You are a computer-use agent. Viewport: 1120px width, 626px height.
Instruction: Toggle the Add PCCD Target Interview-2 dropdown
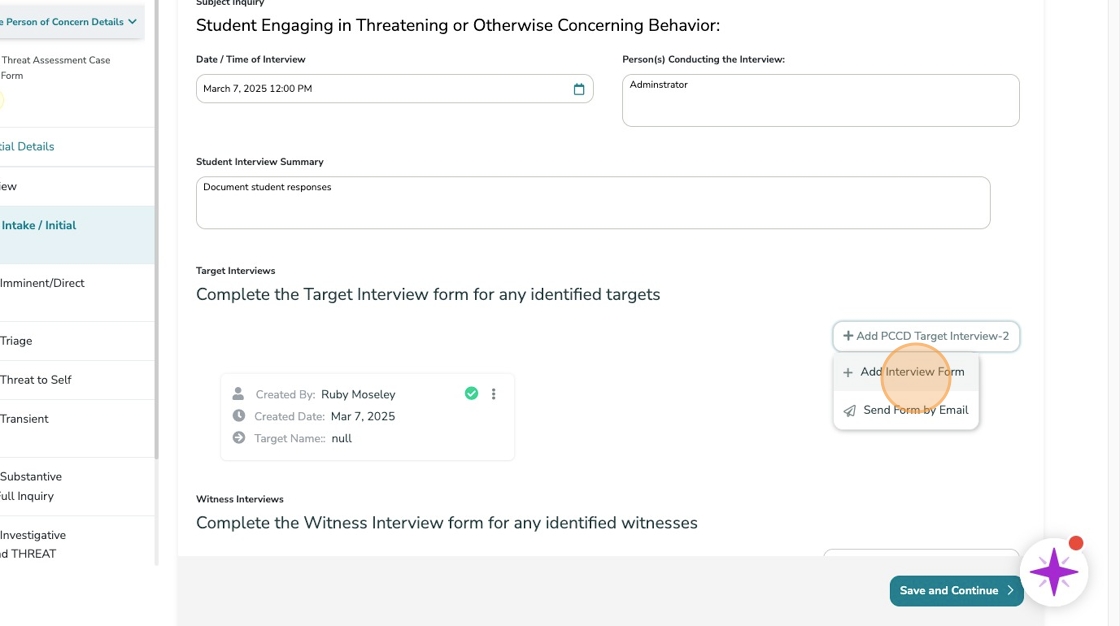[x=925, y=336]
